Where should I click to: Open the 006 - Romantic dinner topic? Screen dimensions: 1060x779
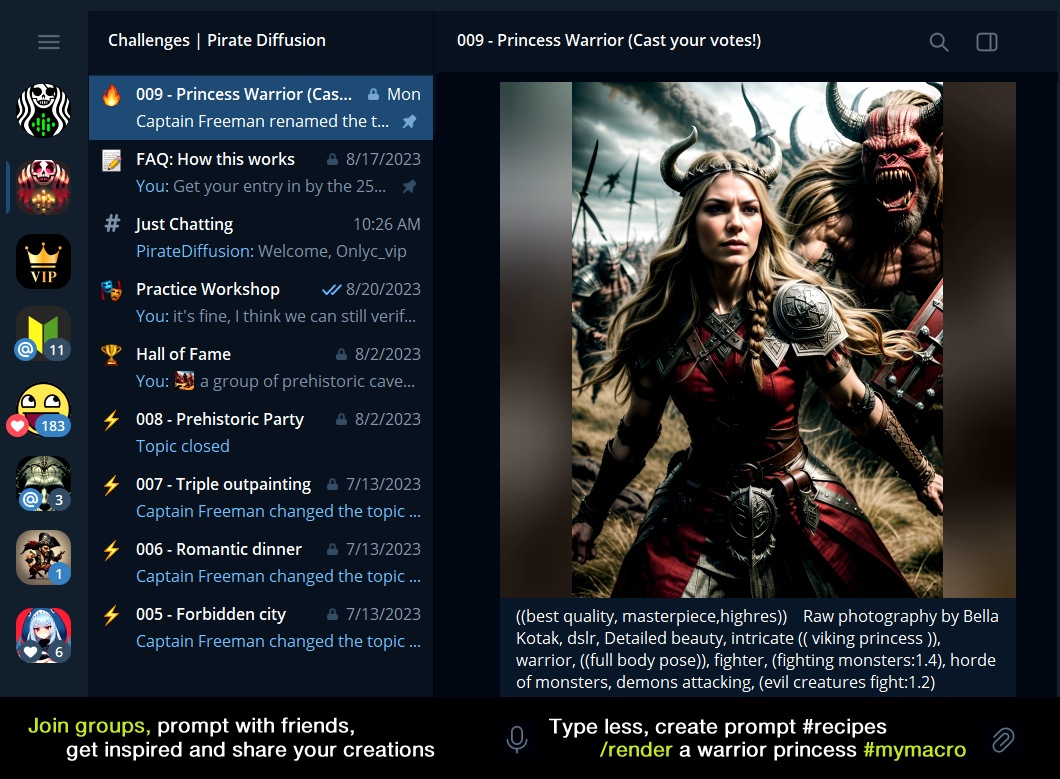tap(261, 562)
